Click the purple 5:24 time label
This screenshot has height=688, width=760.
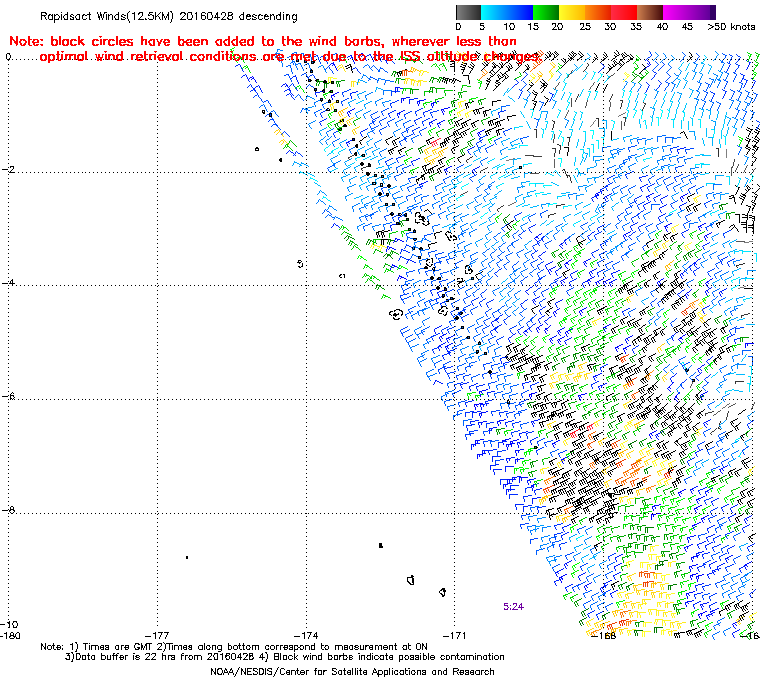pos(513,606)
